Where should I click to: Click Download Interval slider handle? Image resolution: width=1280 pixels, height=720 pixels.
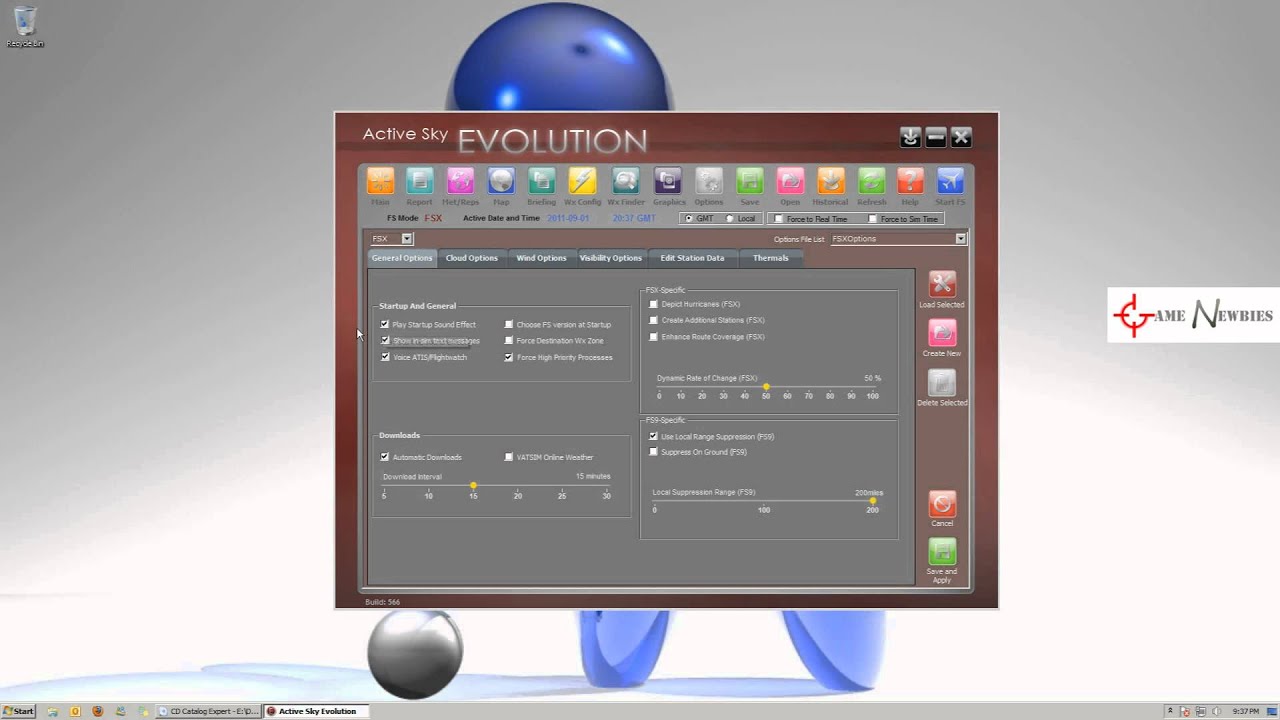(x=473, y=486)
